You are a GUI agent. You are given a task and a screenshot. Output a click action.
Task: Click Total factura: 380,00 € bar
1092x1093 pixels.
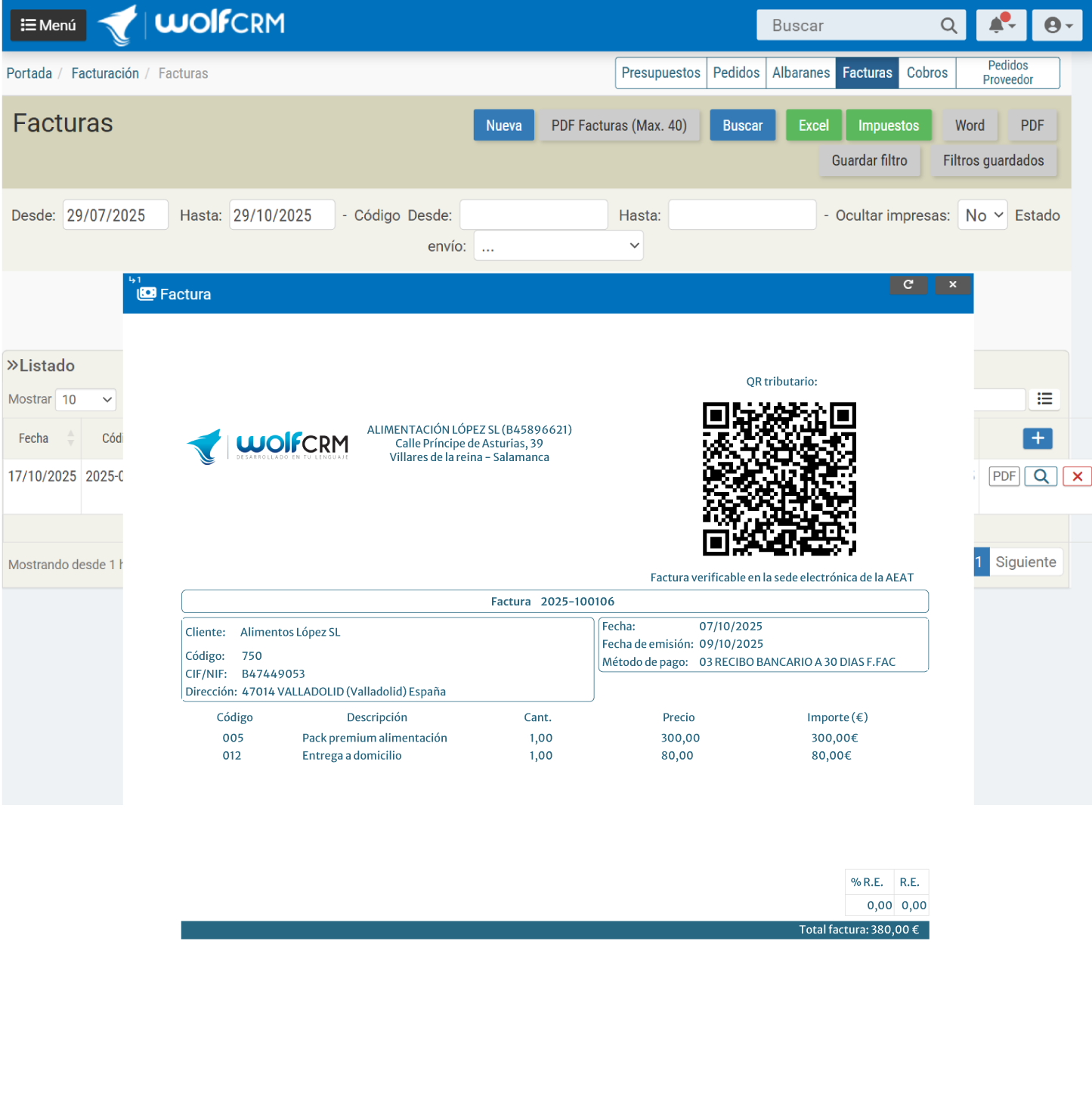(555, 930)
